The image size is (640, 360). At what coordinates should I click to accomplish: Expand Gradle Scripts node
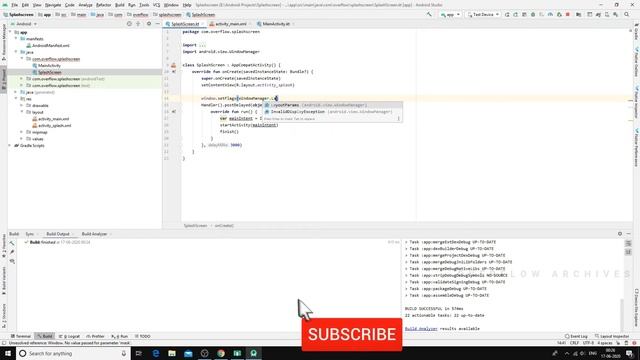(x=10, y=145)
